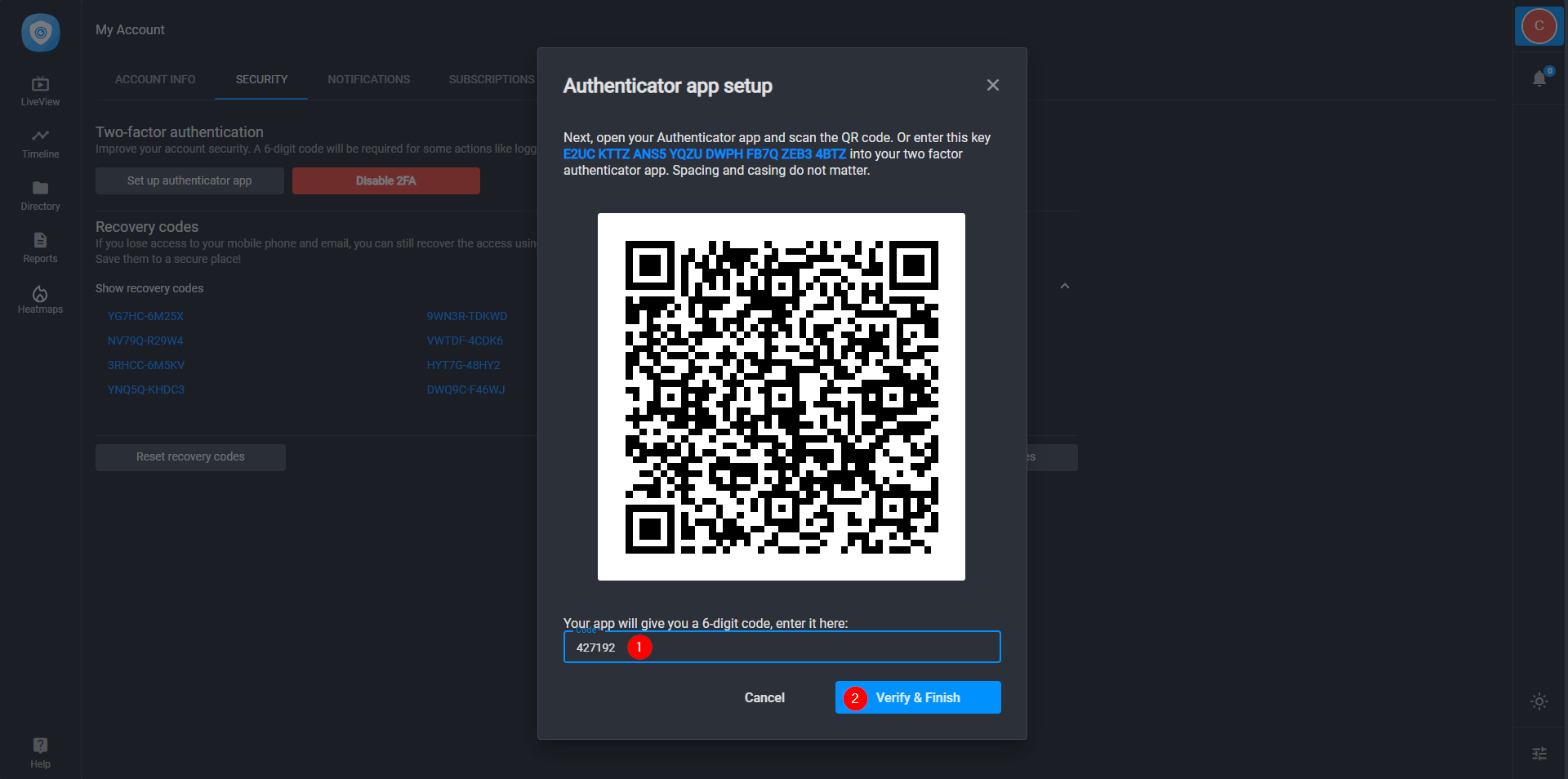Collapse the recovery codes chevron

point(1065,286)
